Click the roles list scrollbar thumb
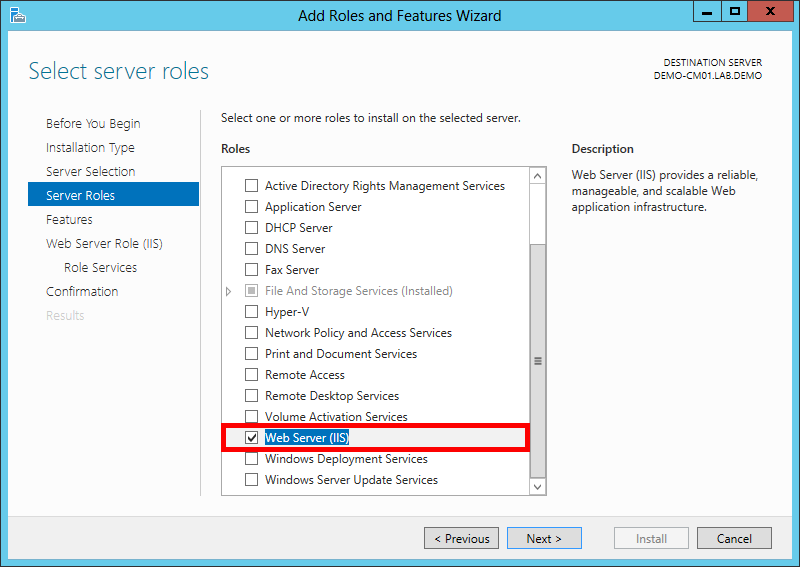 pos(538,360)
